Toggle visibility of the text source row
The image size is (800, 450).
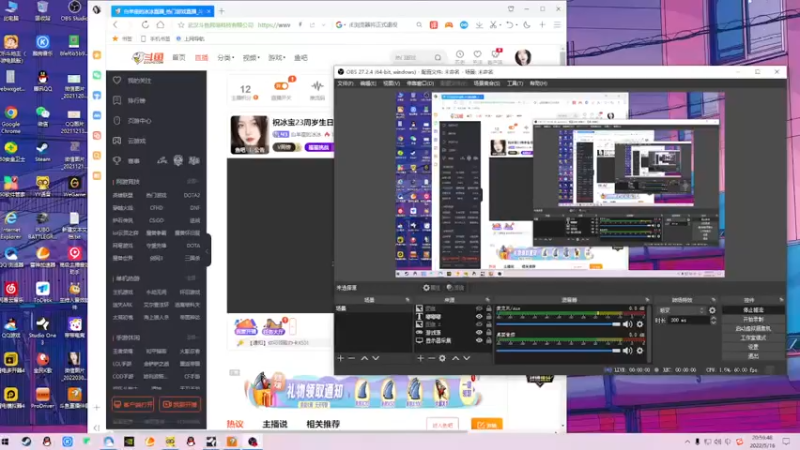click(479, 316)
